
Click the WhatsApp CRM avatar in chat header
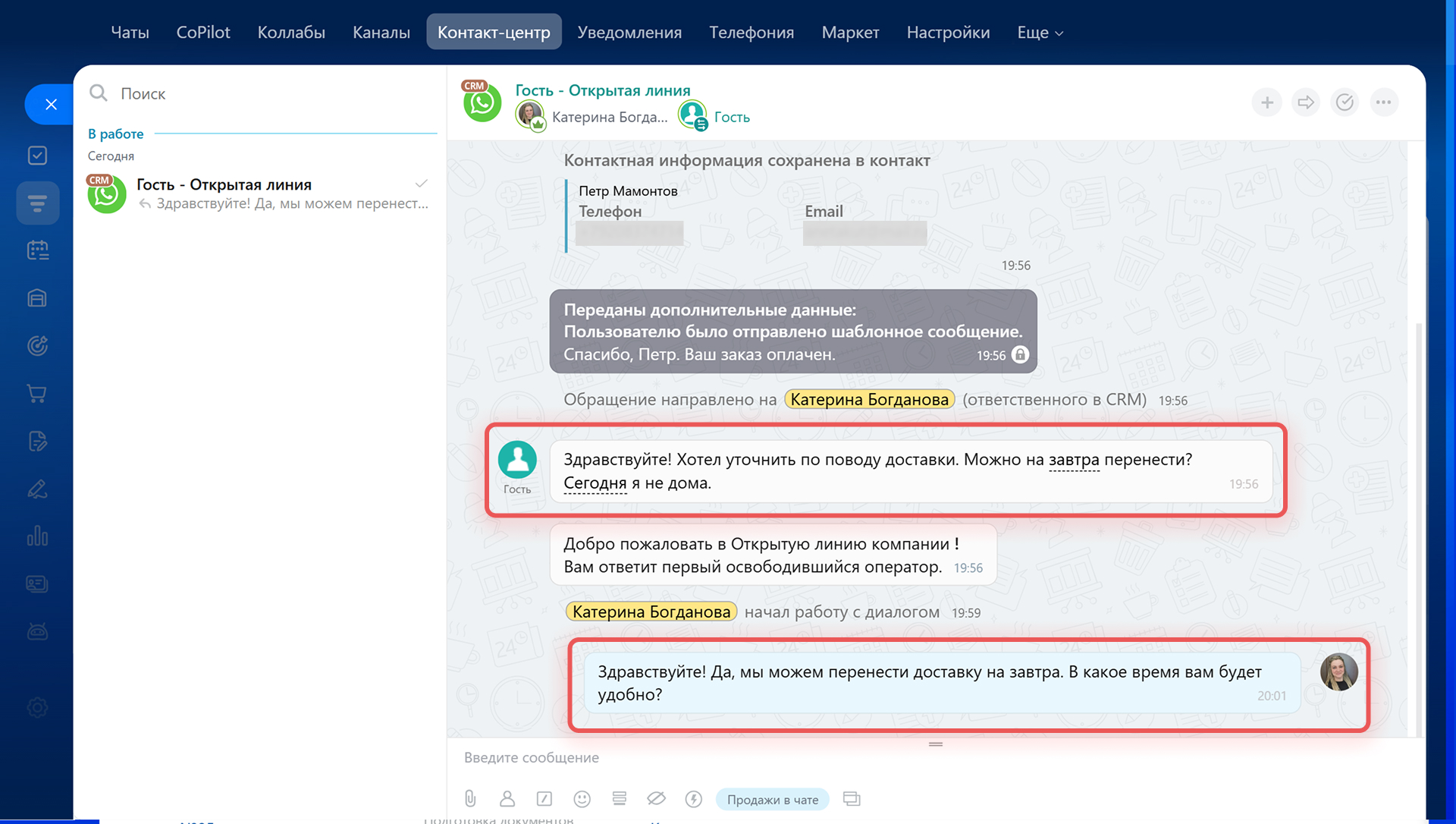482,102
